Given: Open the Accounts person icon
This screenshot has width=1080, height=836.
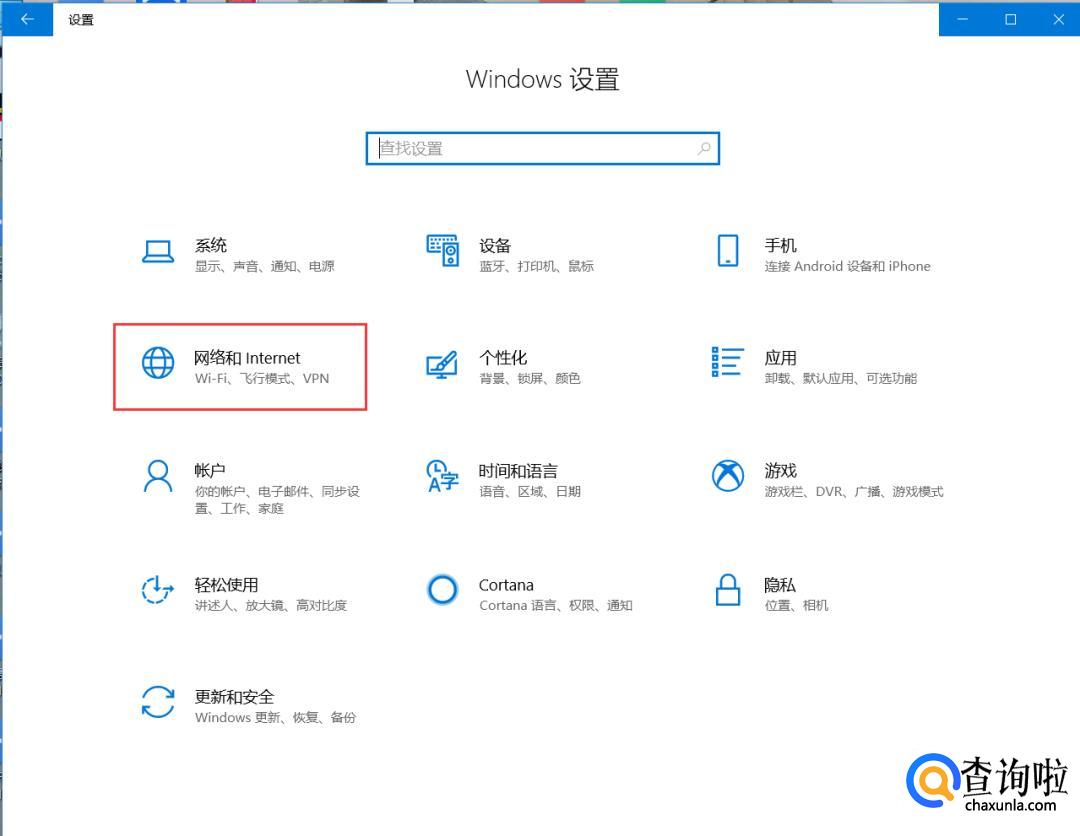Looking at the screenshot, I should 158,476.
